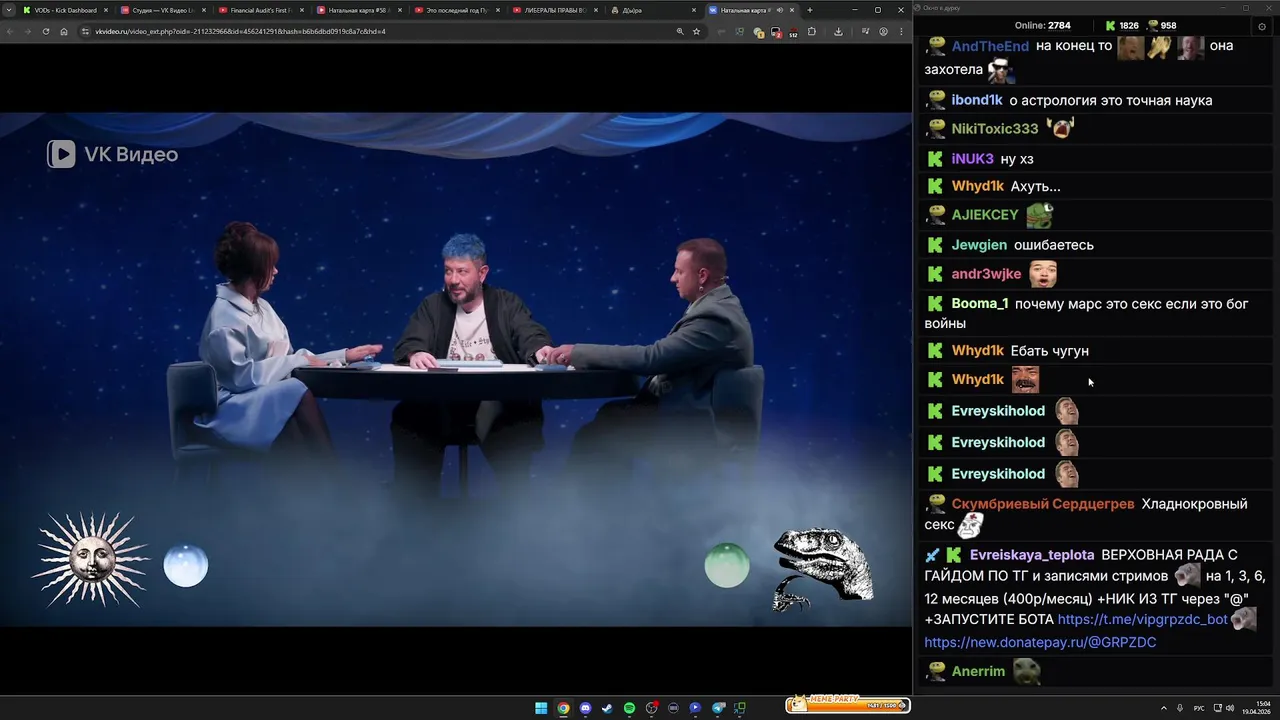Click username Jewgien in chat
The width and height of the screenshot is (1280, 720).
[979, 245]
